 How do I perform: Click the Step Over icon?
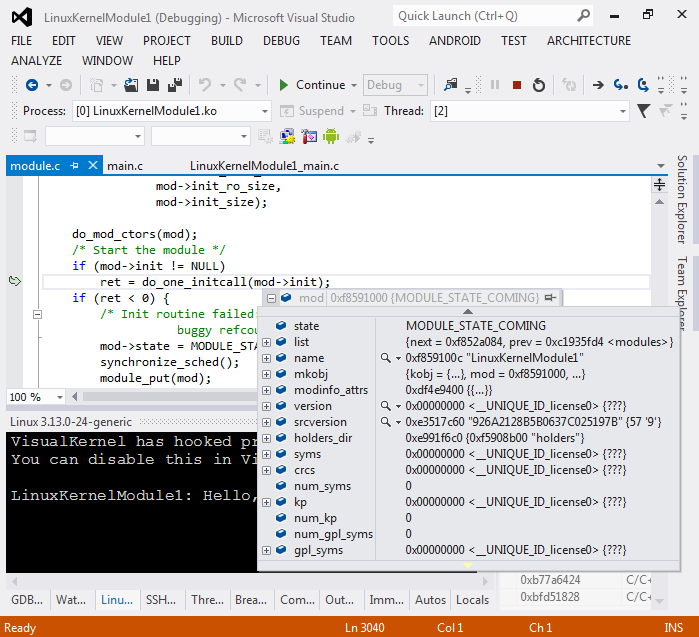click(x=643, y=85)
